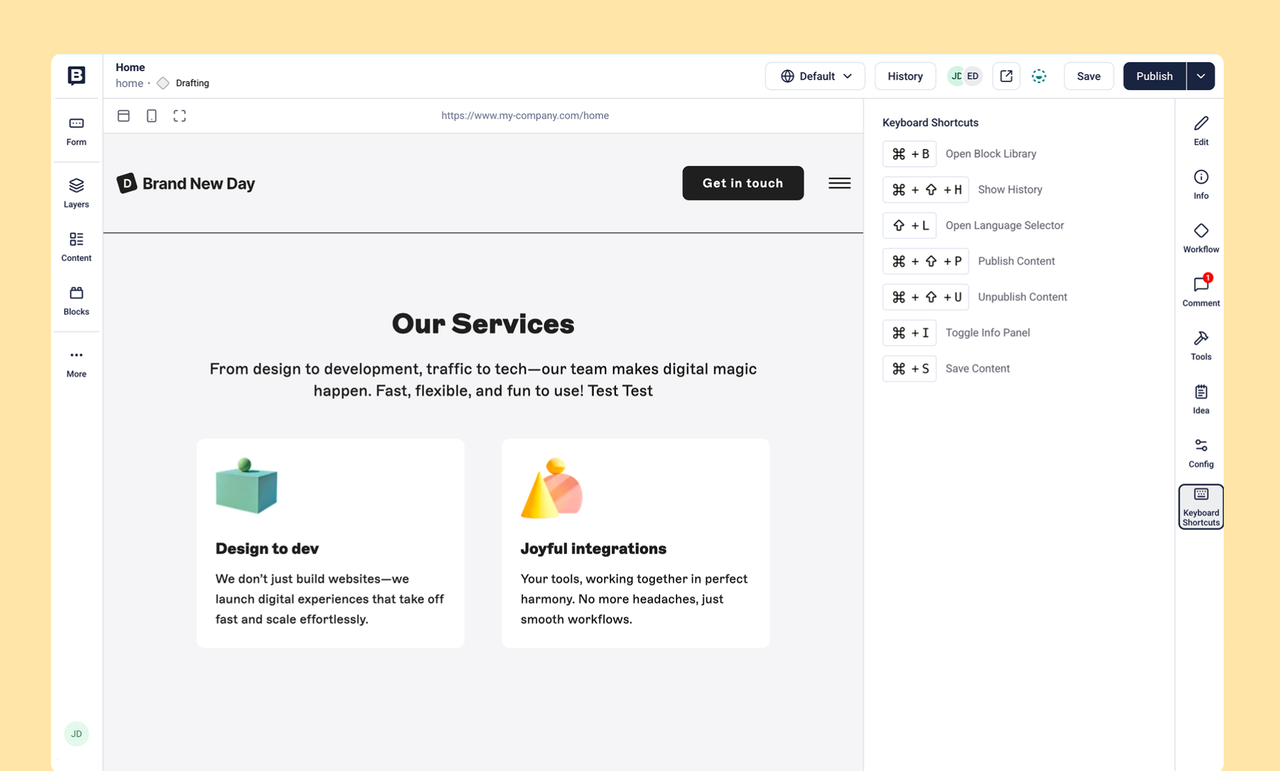Click the Show History shortcut row
This screenshot has width=1280, height=771.
point(963,190)
